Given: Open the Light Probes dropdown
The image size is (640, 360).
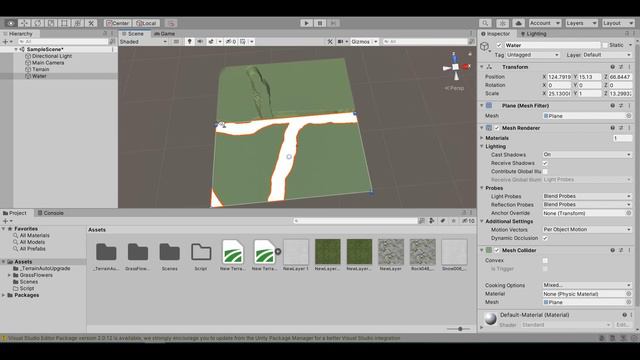Looking at the screenshot, I should [x=587, y=196].
